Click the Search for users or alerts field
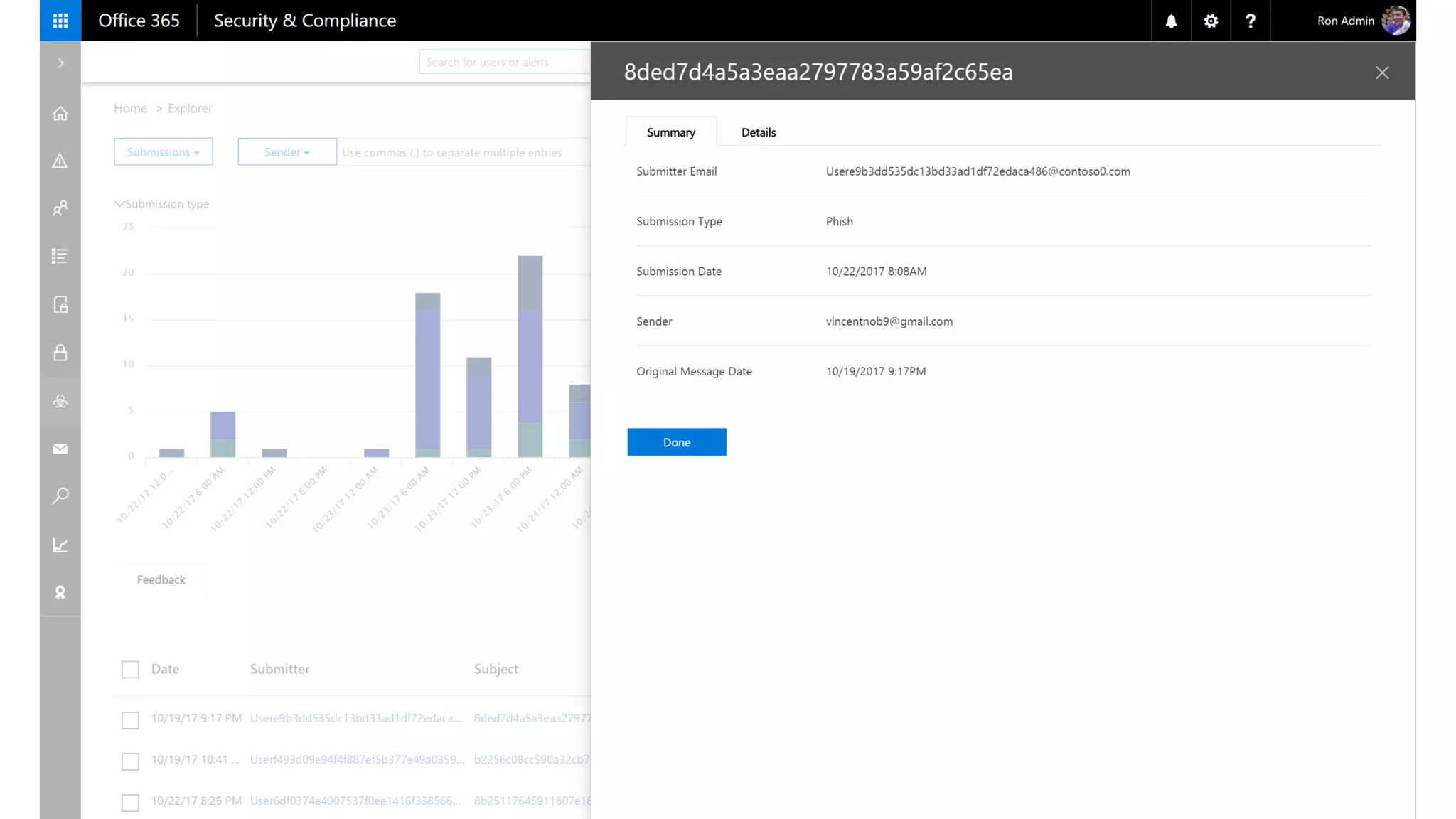This screenshot has width=1456, height=819. pos(503,62)
